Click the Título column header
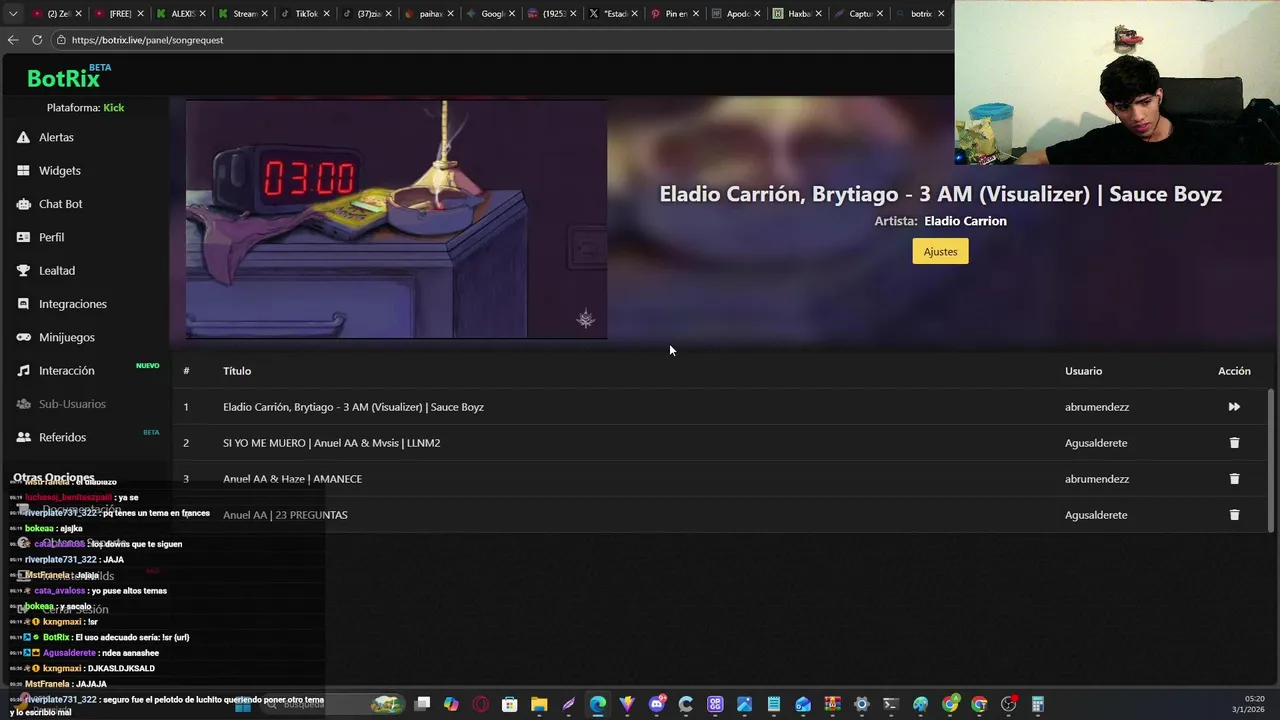Viewport: 1280px width, 720px height. pyautogui.click(x=237, y=371)
